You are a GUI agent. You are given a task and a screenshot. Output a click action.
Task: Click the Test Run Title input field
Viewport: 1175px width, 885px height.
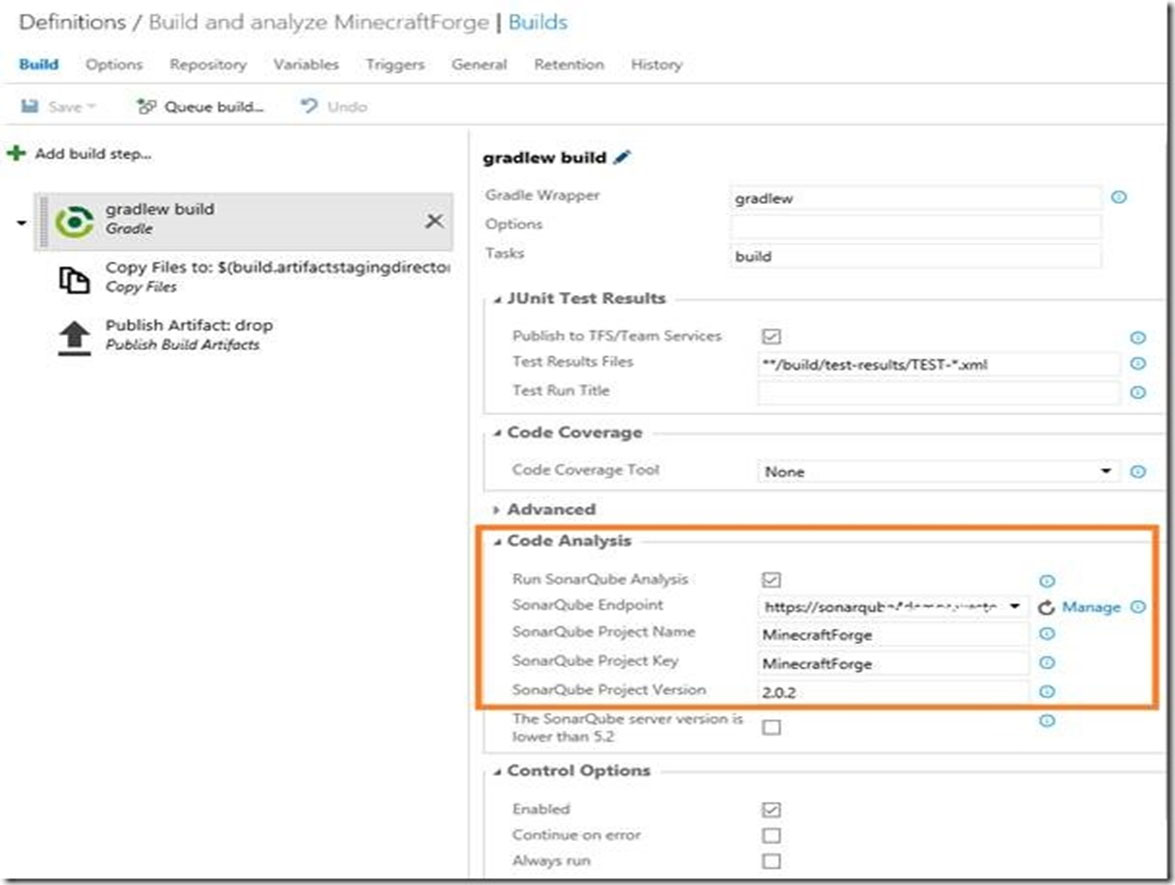coord(938,392)
